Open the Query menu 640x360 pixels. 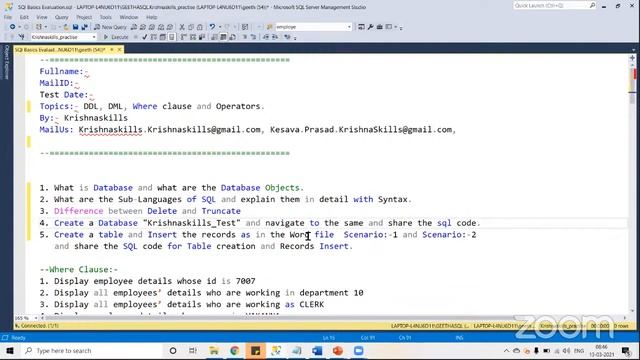62,17
